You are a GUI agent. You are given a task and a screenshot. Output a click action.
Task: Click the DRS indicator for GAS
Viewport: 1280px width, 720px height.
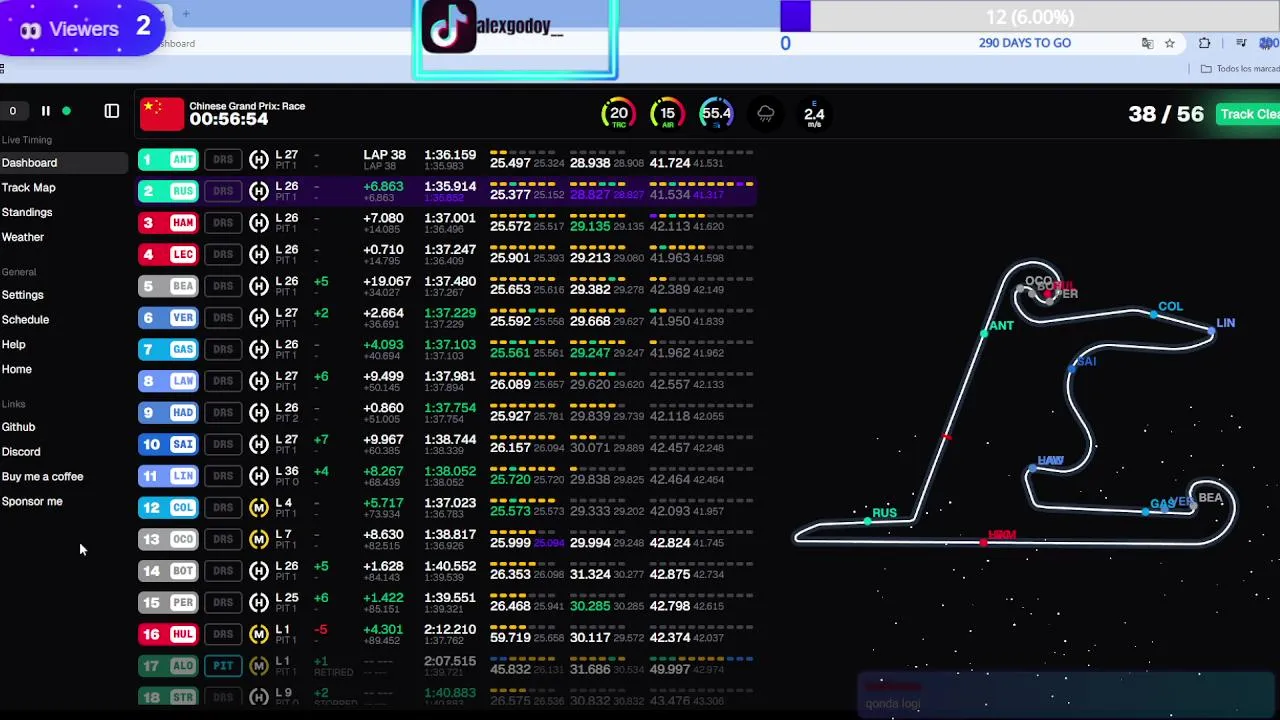(223, 349)
